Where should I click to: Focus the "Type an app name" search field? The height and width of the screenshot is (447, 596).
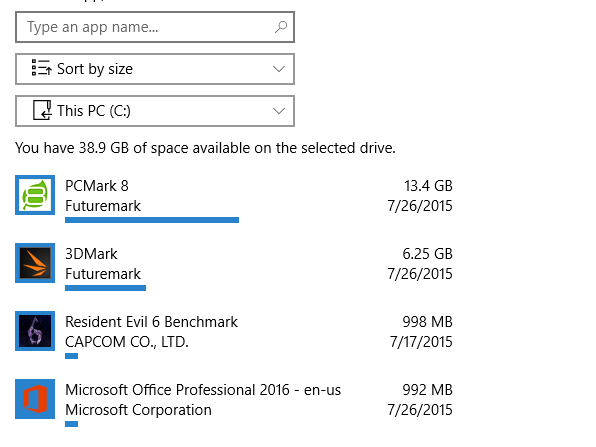(x=155, y=27)
